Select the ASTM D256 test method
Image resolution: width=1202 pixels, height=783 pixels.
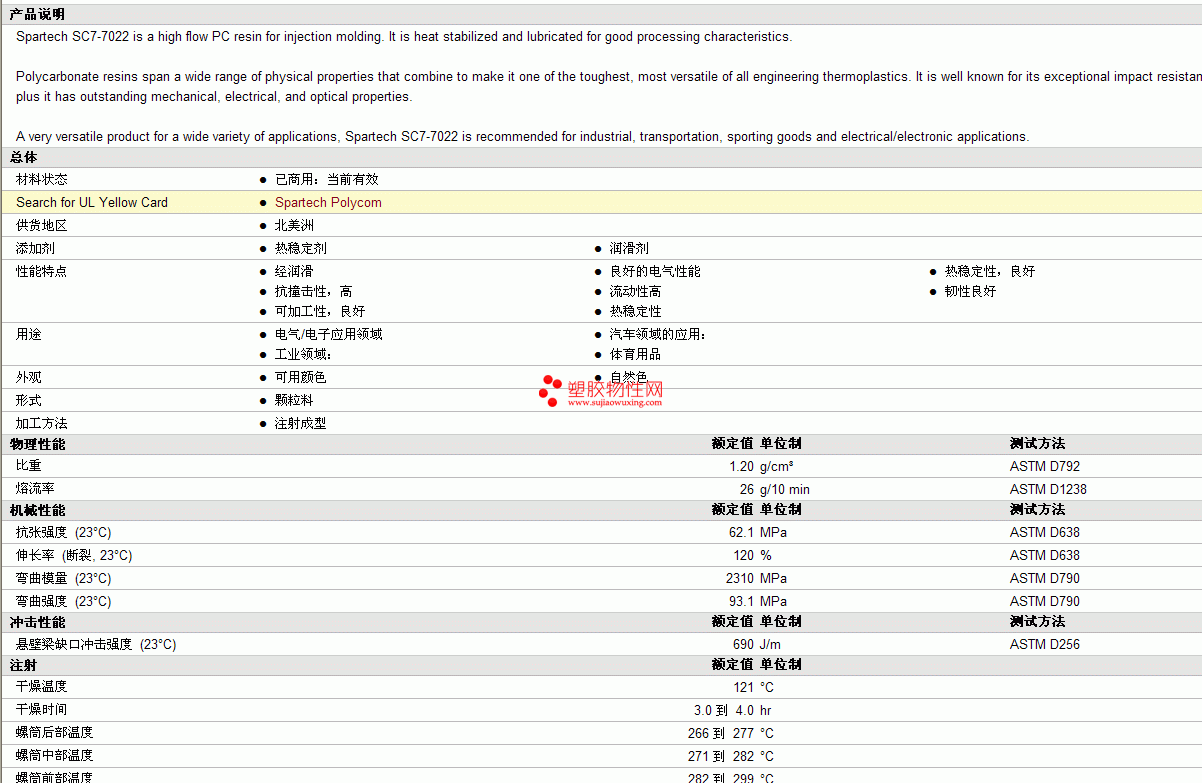(1045, 644)
